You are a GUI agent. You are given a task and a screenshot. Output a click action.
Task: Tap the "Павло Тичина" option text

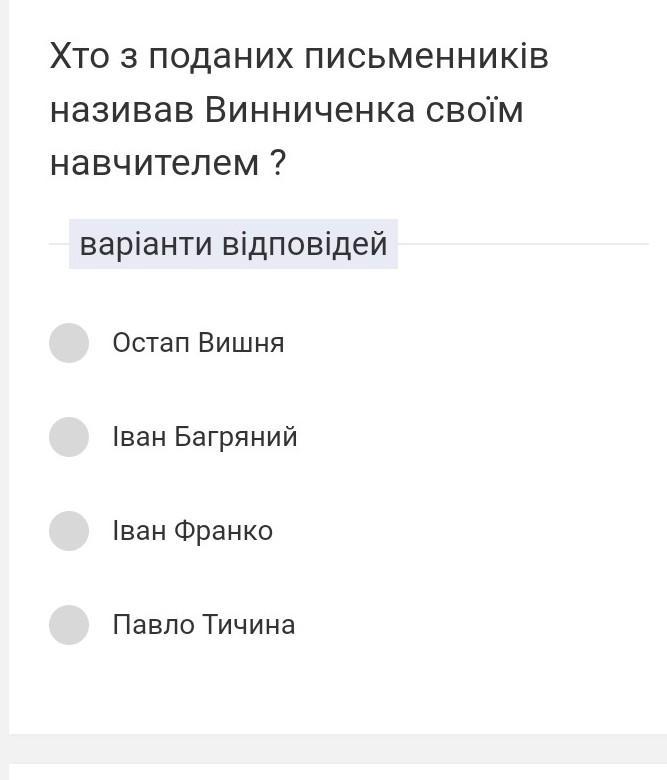pos(204,625)
